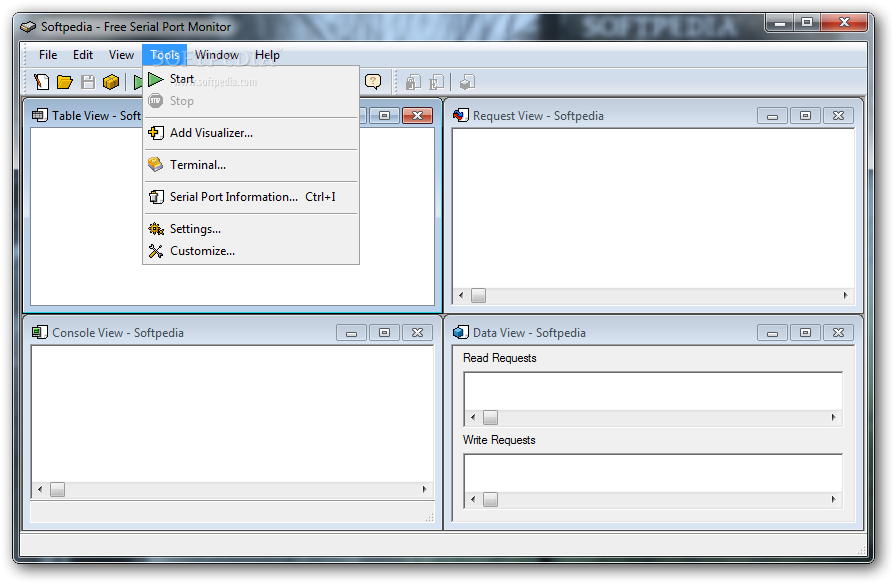Open Settings... from the Tools menu
Screen dimensions: 895x584
(x=251, y=229)
